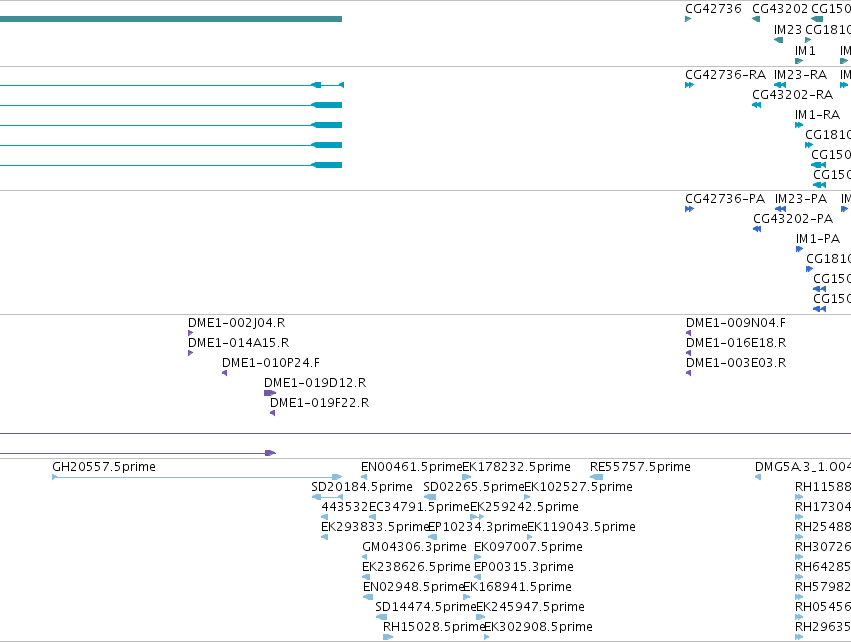The width and height of the screenshot is (851, 642).
Task: Select the DME1-019F22.R feature label
Action: 319,403
